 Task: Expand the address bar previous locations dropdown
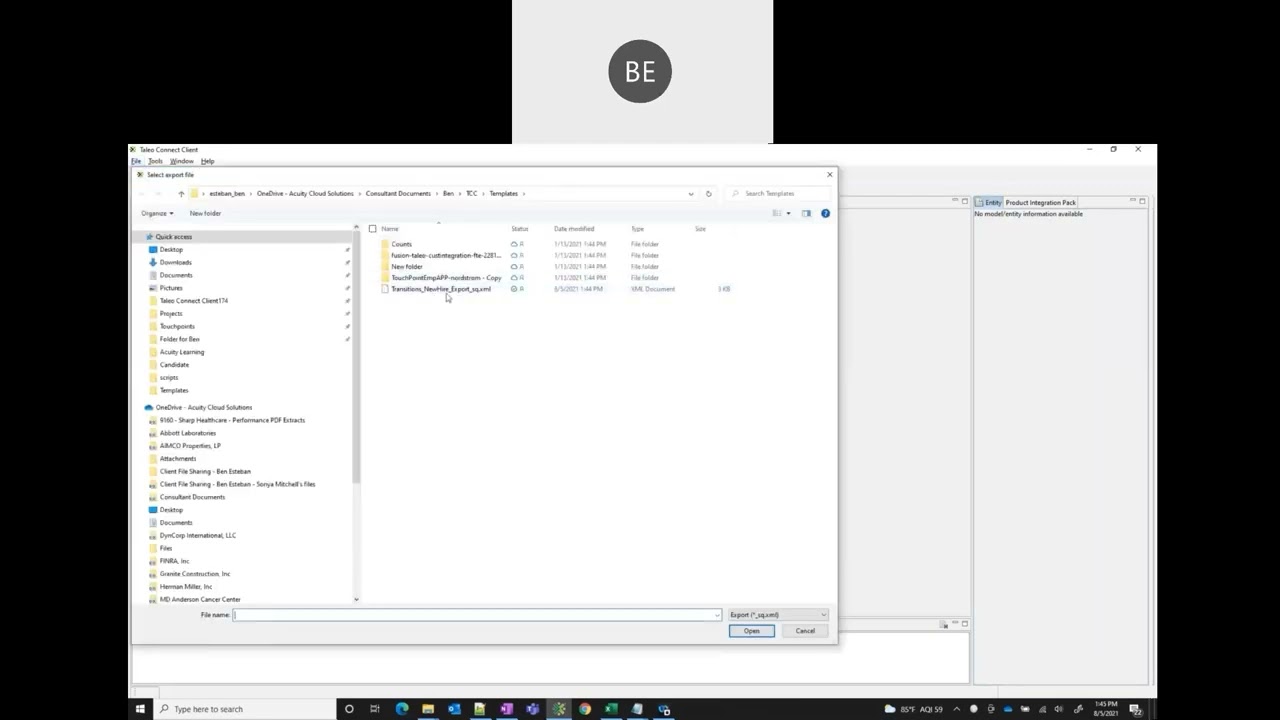(690, 193)
